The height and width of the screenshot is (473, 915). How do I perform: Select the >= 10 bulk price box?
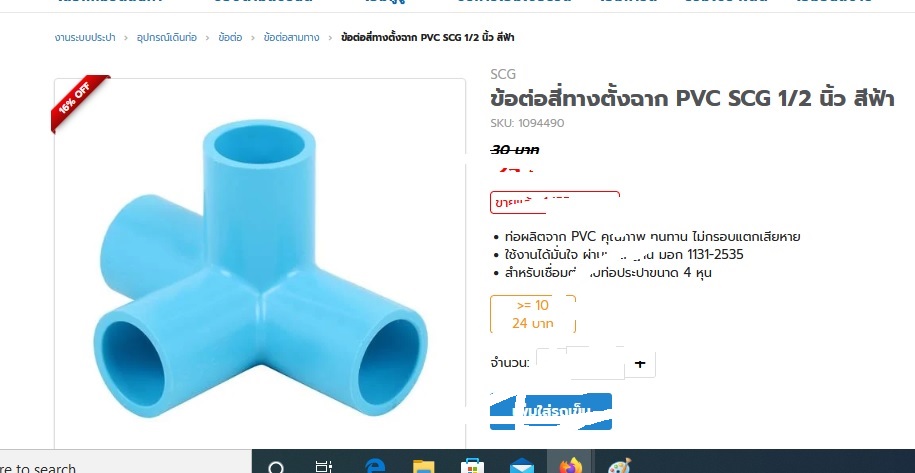click(x=533, y=314)
